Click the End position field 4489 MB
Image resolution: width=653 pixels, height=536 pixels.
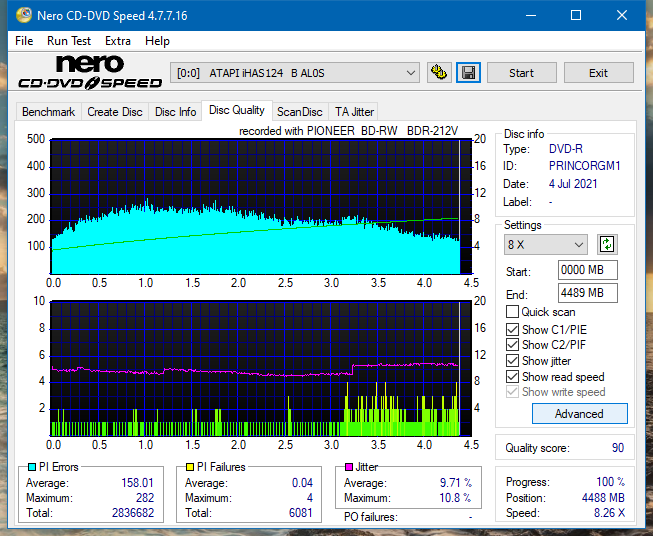(587, 293)
